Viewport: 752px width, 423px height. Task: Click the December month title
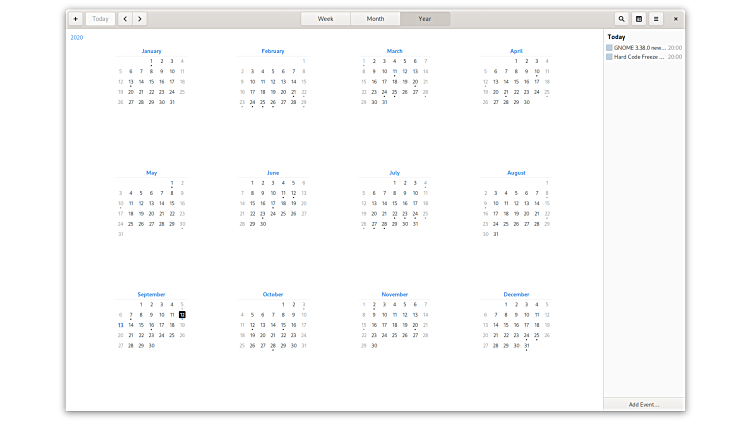coord(516,295)
